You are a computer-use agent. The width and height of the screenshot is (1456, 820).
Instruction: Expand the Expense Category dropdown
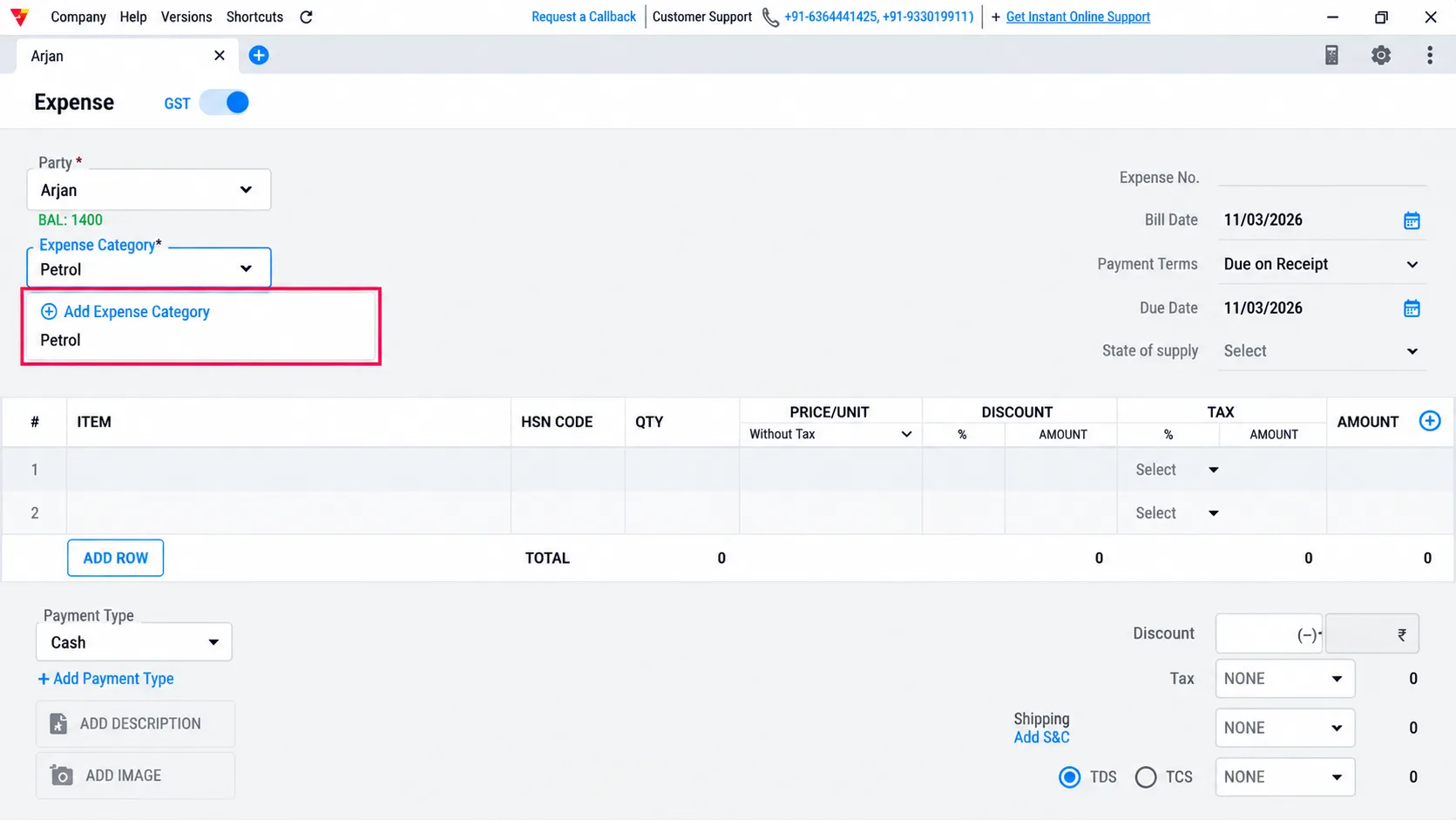pyautogui.click(x=149, y=268)
